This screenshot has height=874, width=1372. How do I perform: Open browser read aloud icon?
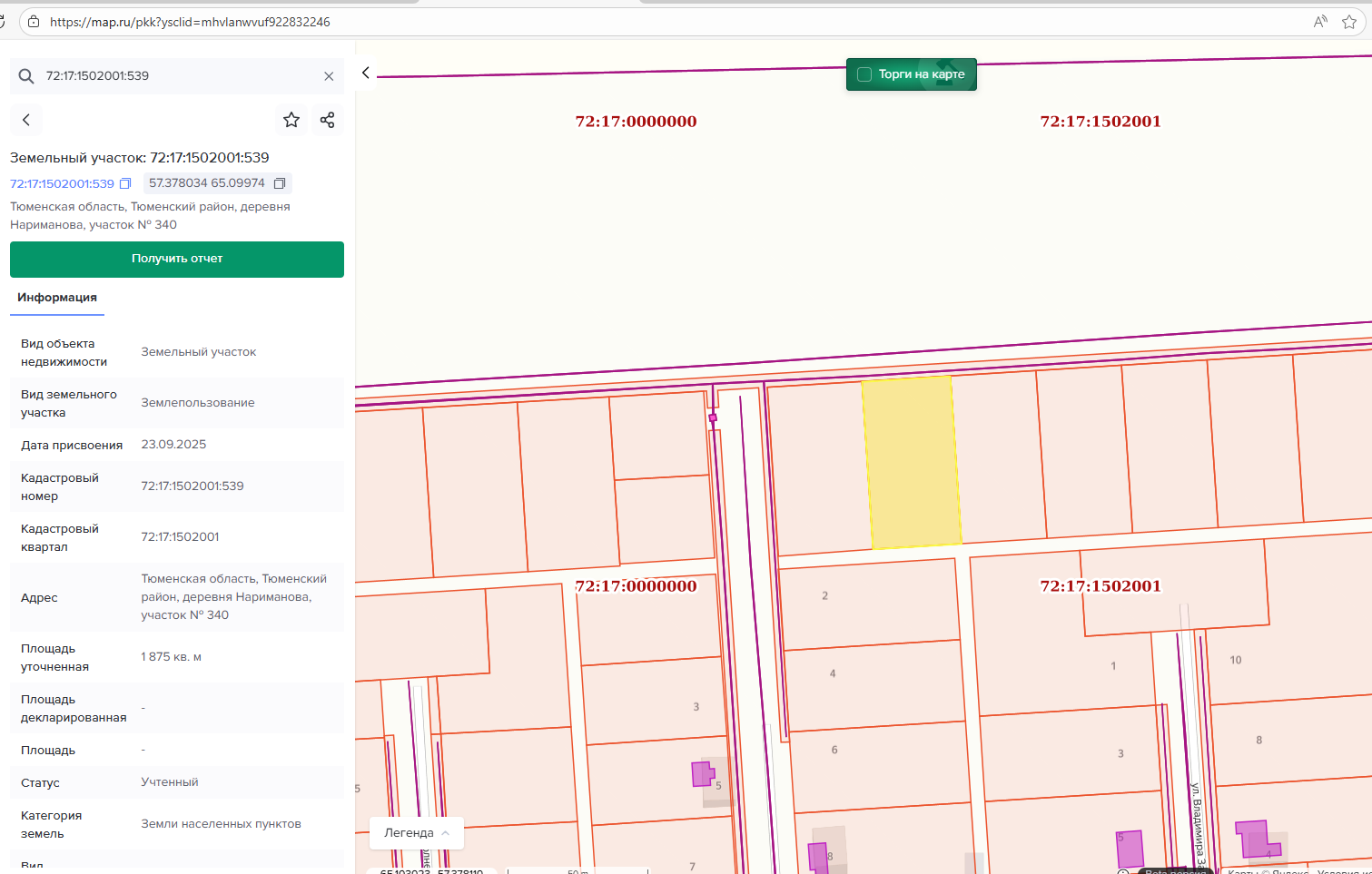pyautogui.click(x=1320, y=22)
